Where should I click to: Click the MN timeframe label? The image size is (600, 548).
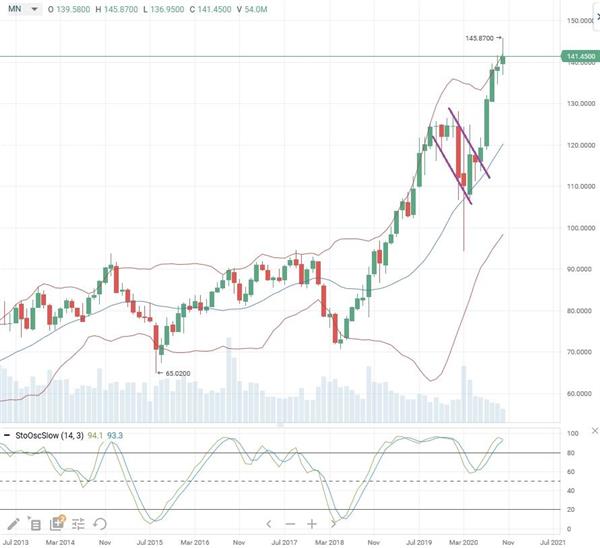pos(15,8)
